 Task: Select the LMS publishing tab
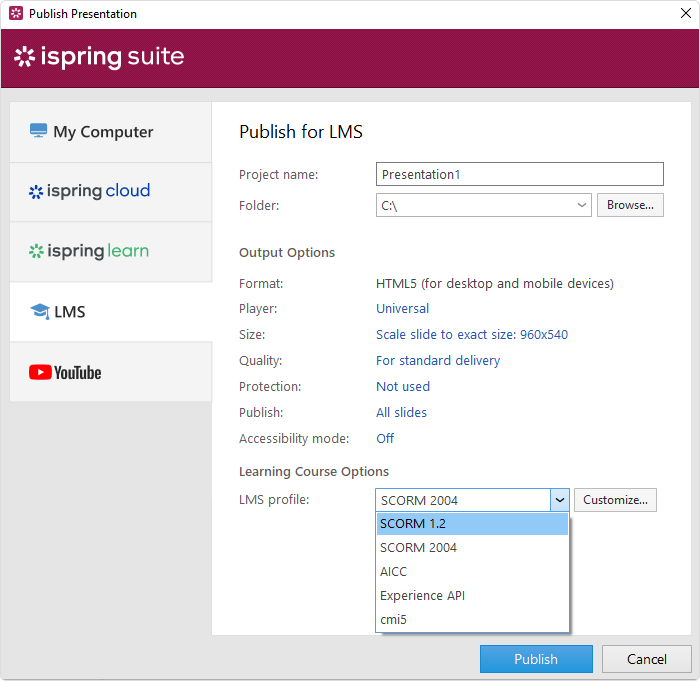(x=111, y=312)
